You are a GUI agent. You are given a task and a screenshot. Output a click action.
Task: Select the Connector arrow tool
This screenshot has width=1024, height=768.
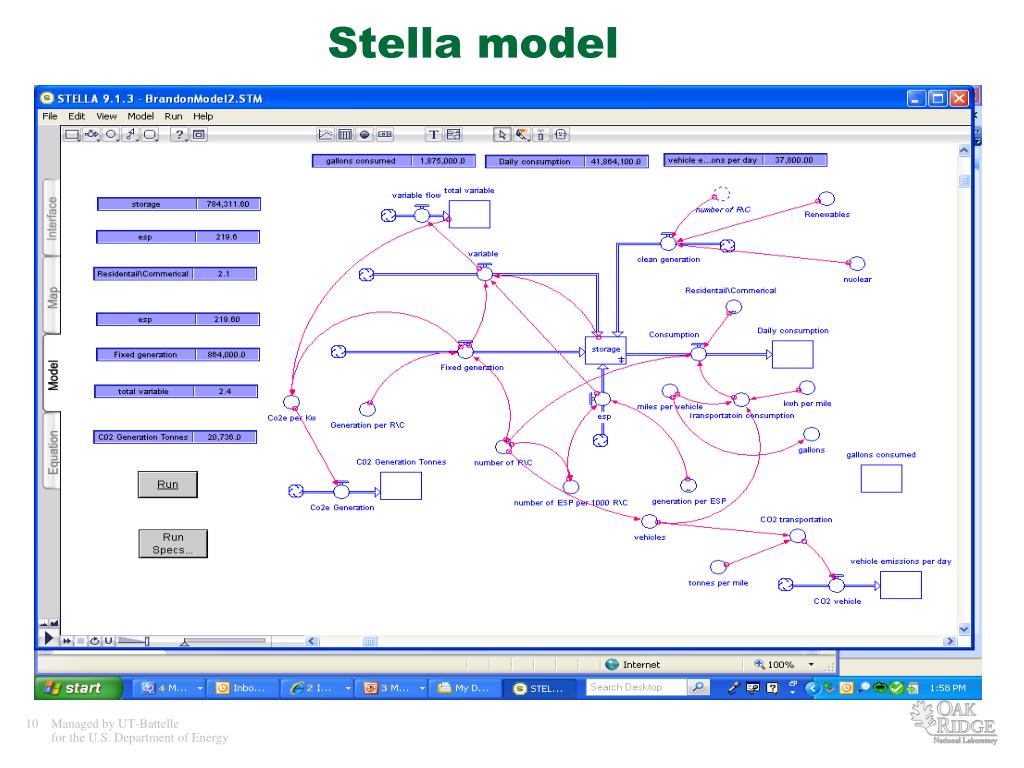[131, 135]
